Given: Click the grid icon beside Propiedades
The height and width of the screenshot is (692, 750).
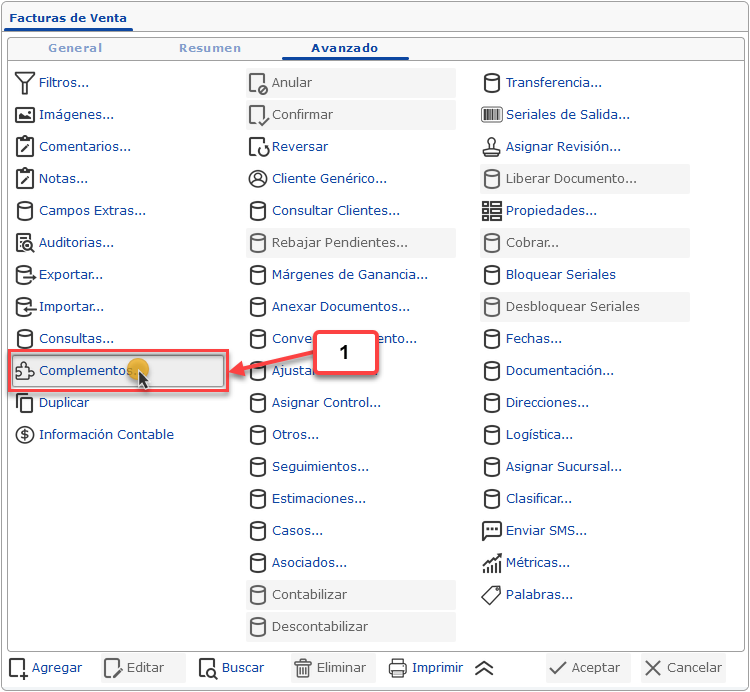Looking at the screenshot, I should (x=492, y=210).
